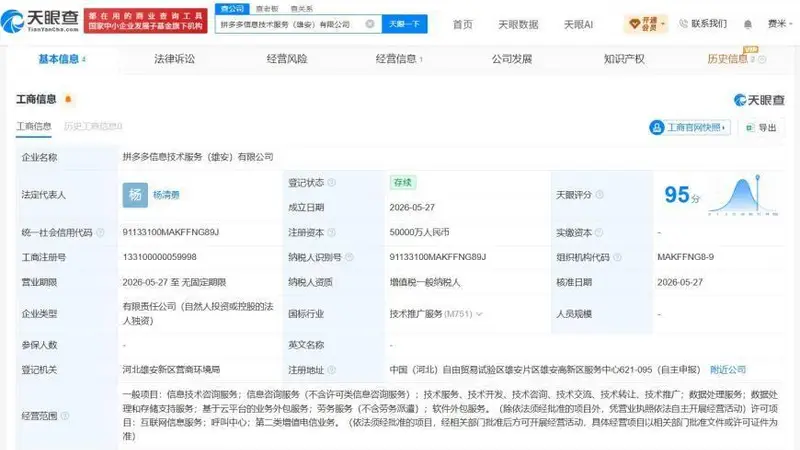Click the 工商官网快照 button

pyautogui.click(x=690, y=127)
